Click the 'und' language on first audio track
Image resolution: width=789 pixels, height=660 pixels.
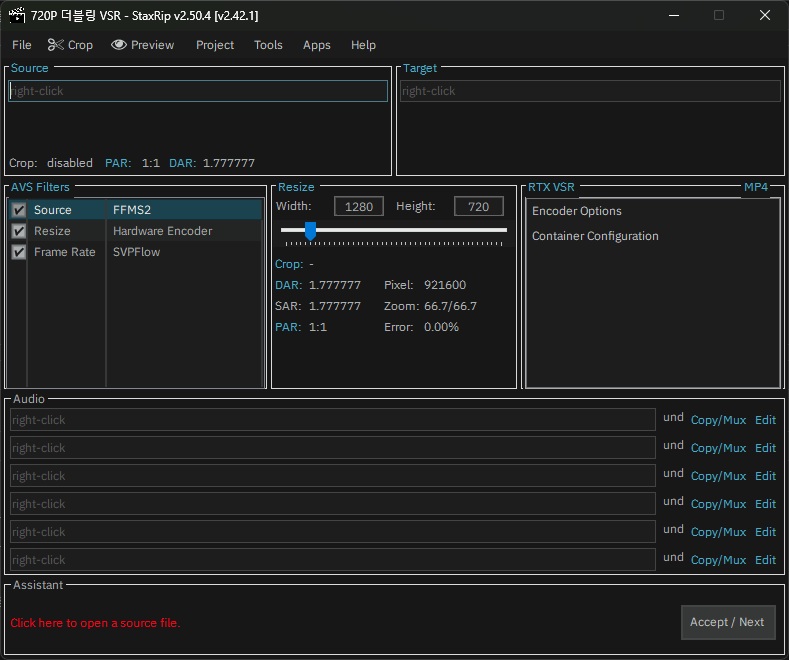click(x=673, y=418)
